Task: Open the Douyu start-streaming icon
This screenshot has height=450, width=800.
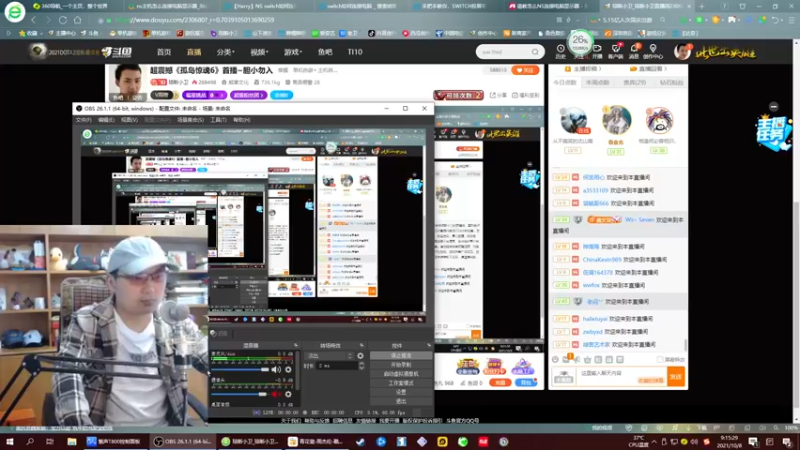Action: click(x=597, y=52)
